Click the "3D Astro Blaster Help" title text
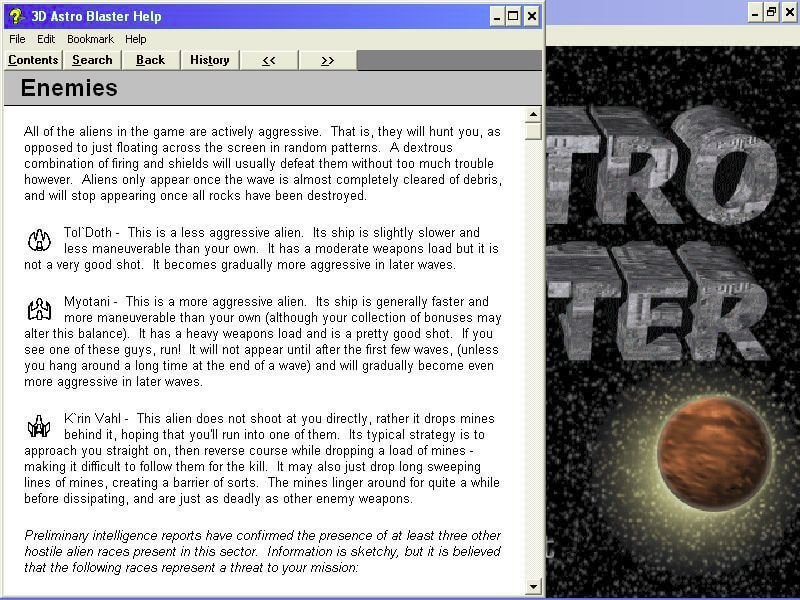 coord(96,16)
